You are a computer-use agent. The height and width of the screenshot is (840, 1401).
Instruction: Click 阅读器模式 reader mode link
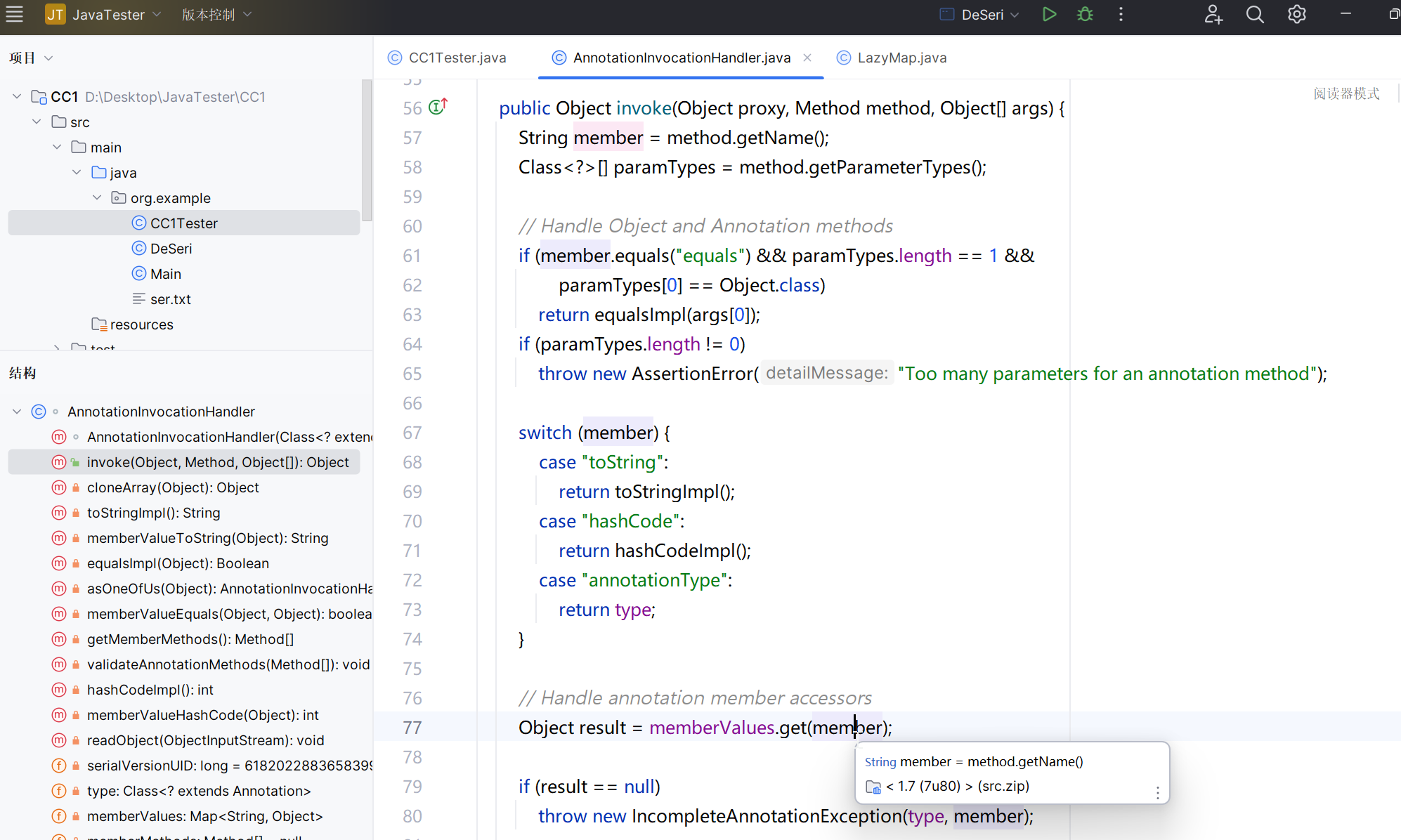(1345, 93)
